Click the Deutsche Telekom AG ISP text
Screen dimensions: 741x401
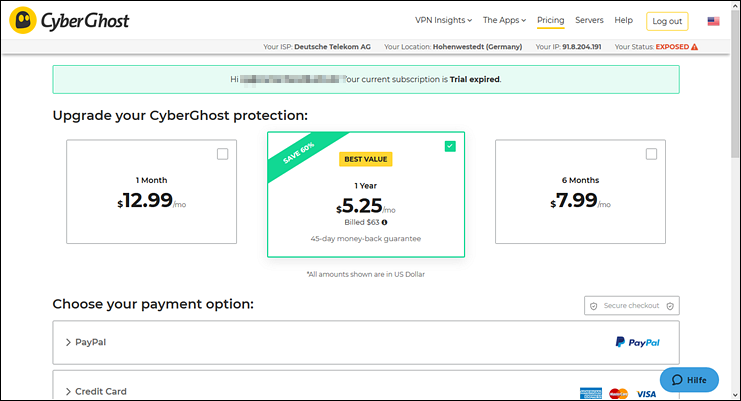pos(332,47)
